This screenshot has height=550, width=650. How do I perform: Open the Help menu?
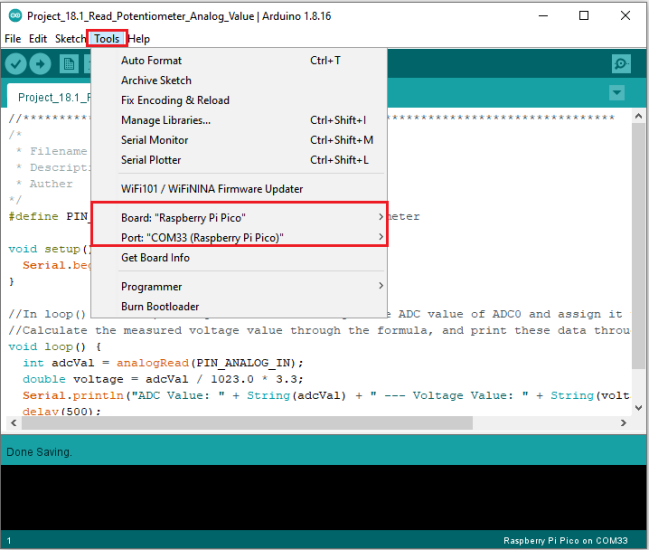139,39
